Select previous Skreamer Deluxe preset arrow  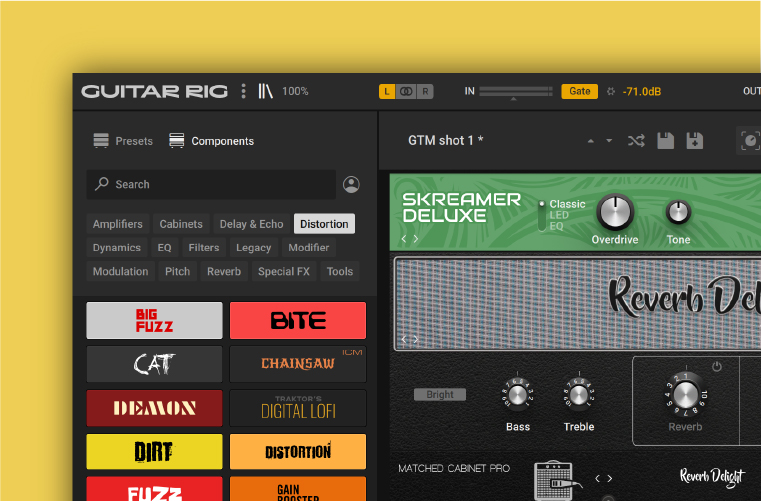404,239
